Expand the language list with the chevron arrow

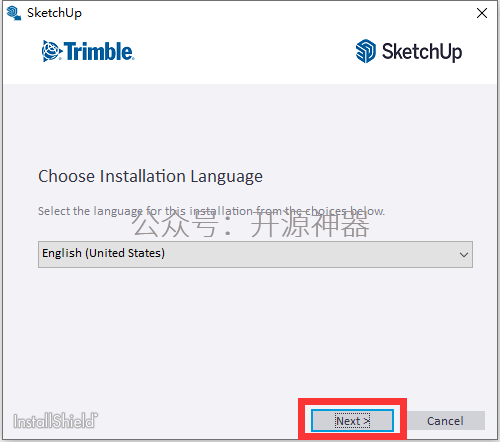464,255
